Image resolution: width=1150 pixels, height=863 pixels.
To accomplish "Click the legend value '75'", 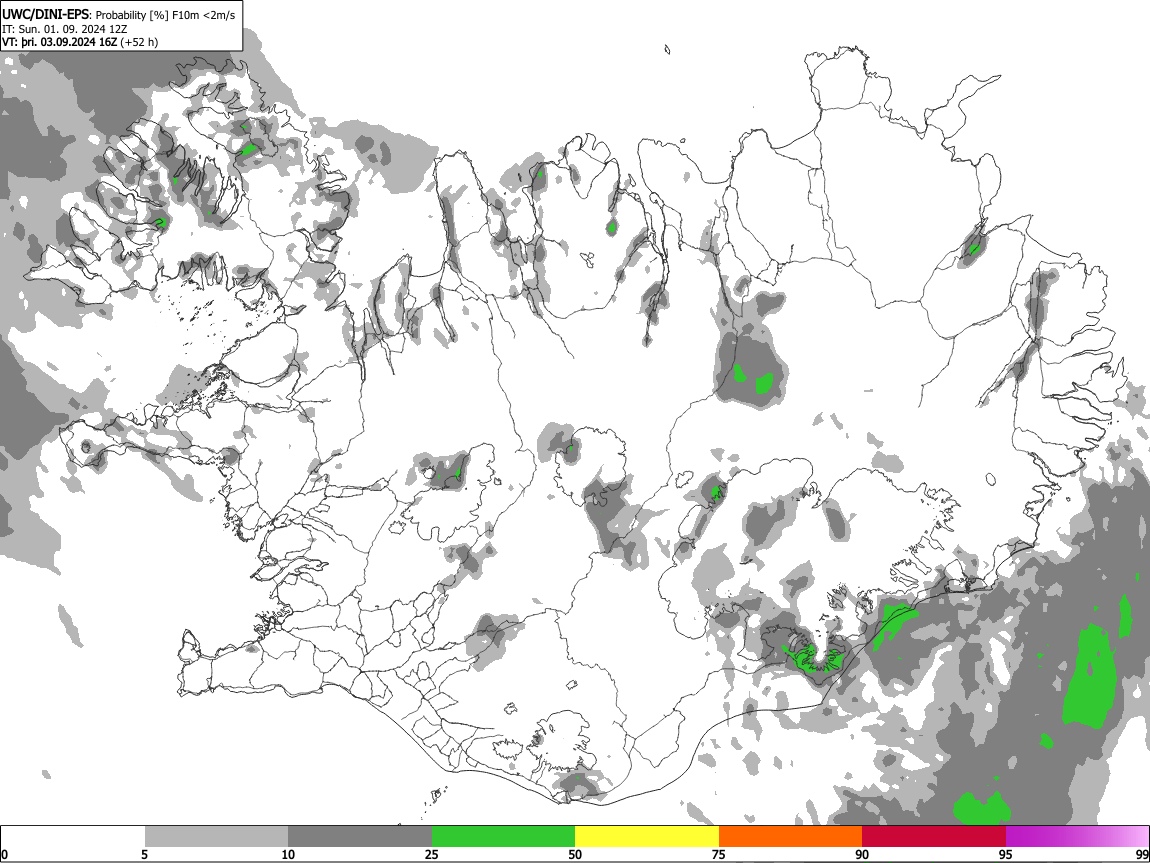I will coord(719,854).
